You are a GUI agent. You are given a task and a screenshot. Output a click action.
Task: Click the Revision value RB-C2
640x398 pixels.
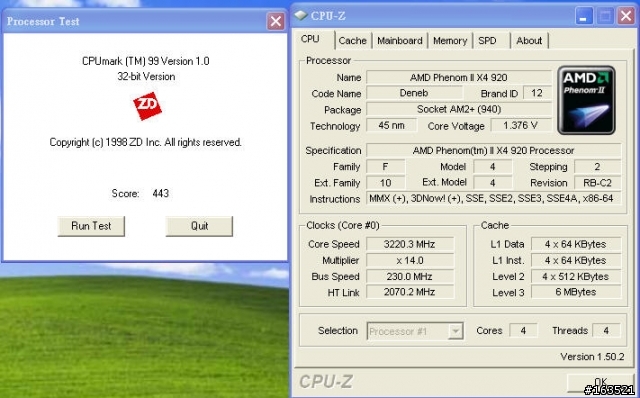point(598,182)
